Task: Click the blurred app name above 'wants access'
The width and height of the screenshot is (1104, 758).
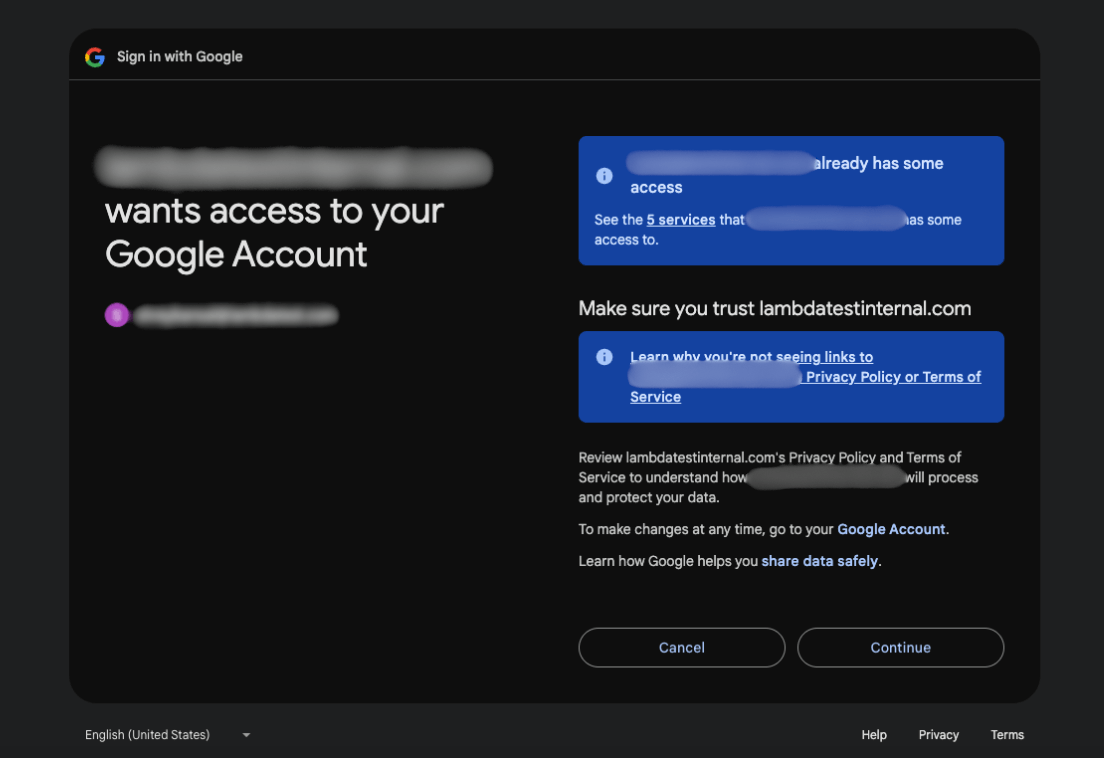Action: [x=294, y=167]
